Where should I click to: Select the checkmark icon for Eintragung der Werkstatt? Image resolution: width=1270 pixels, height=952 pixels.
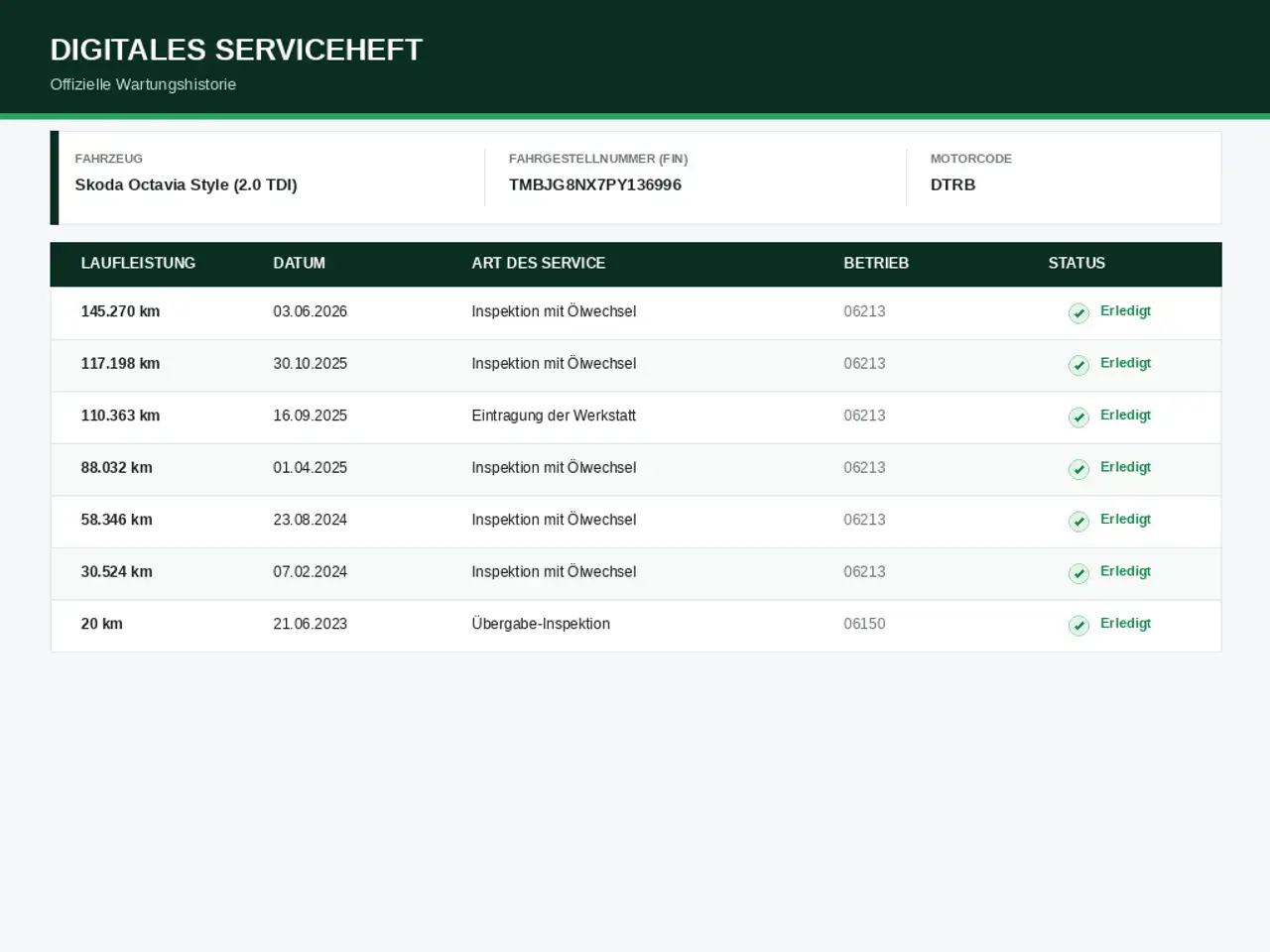(x=1079, y=417)
